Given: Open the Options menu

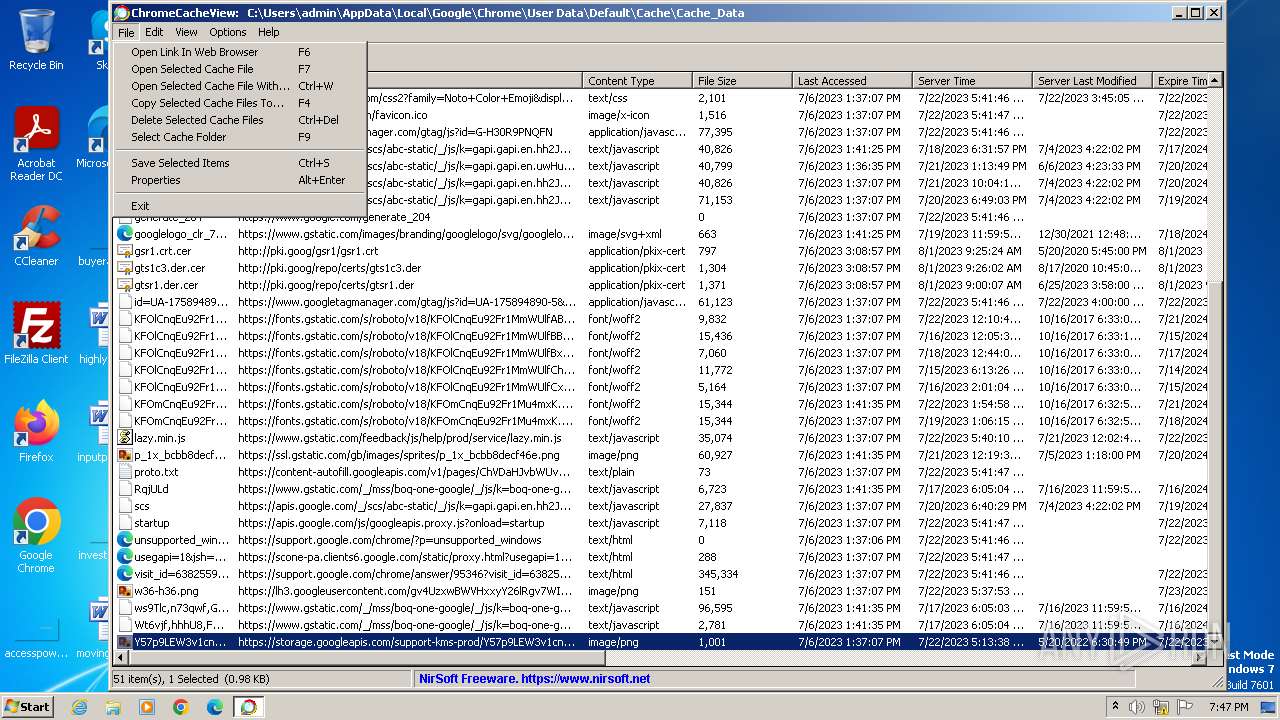Looking at the screenshot, I should [228, 32].
